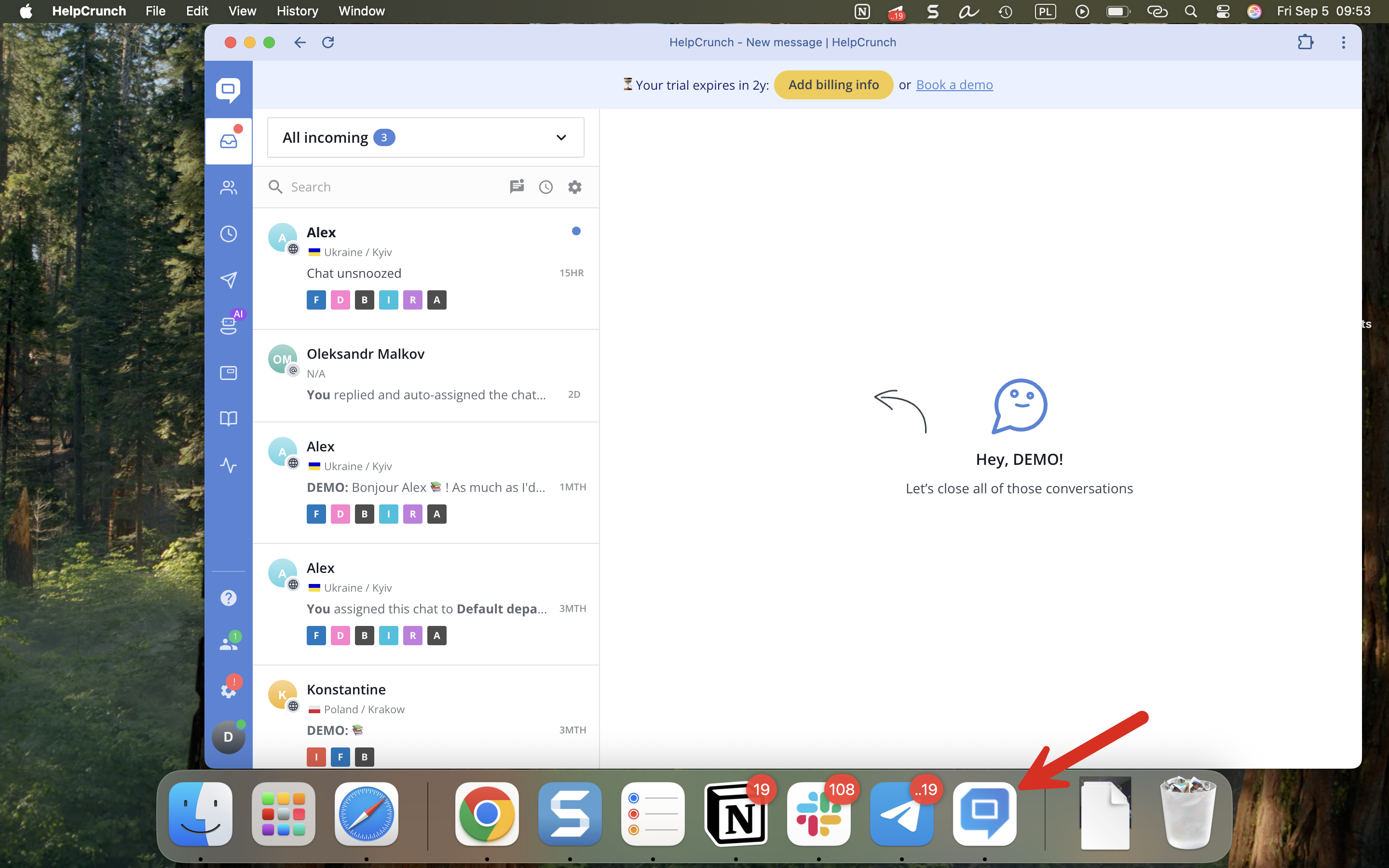The width and height of the screenshot is (1389, 868).
Task: Go back with the arrow in title bar
Action: 300,42
